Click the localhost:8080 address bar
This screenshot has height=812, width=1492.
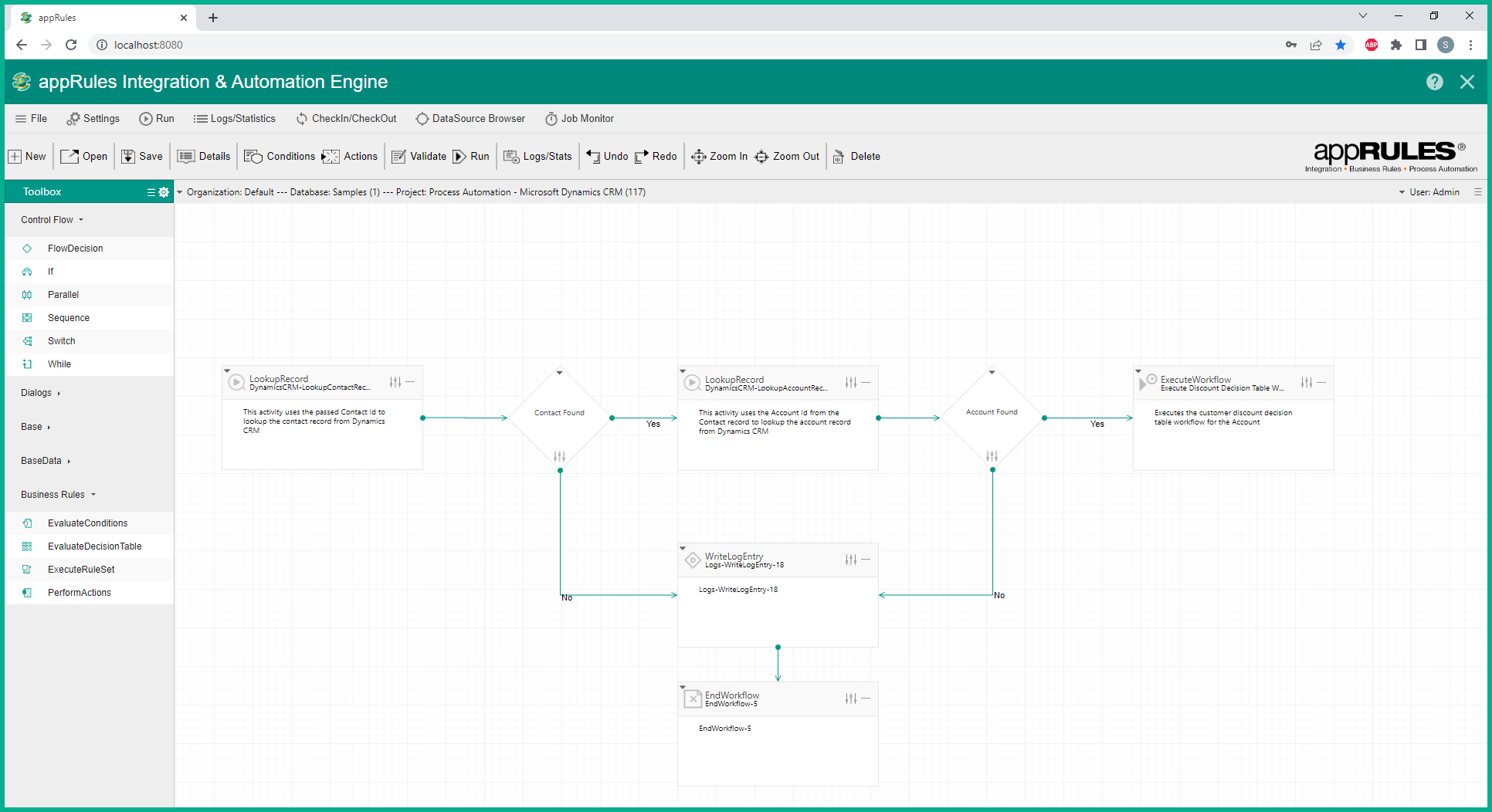click(680, 45)
